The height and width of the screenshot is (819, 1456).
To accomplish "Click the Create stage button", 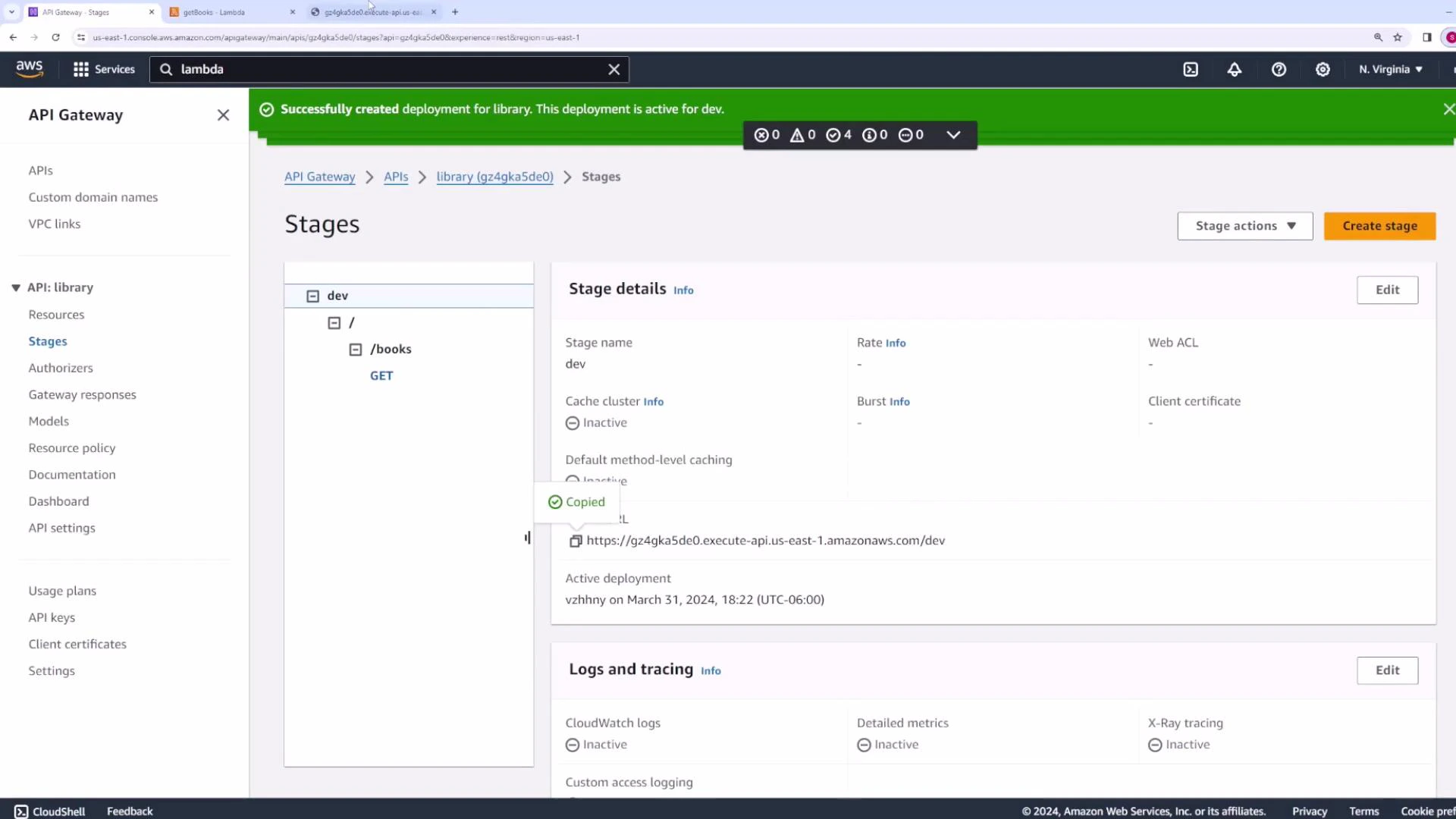I will [x=1379, y=225].
